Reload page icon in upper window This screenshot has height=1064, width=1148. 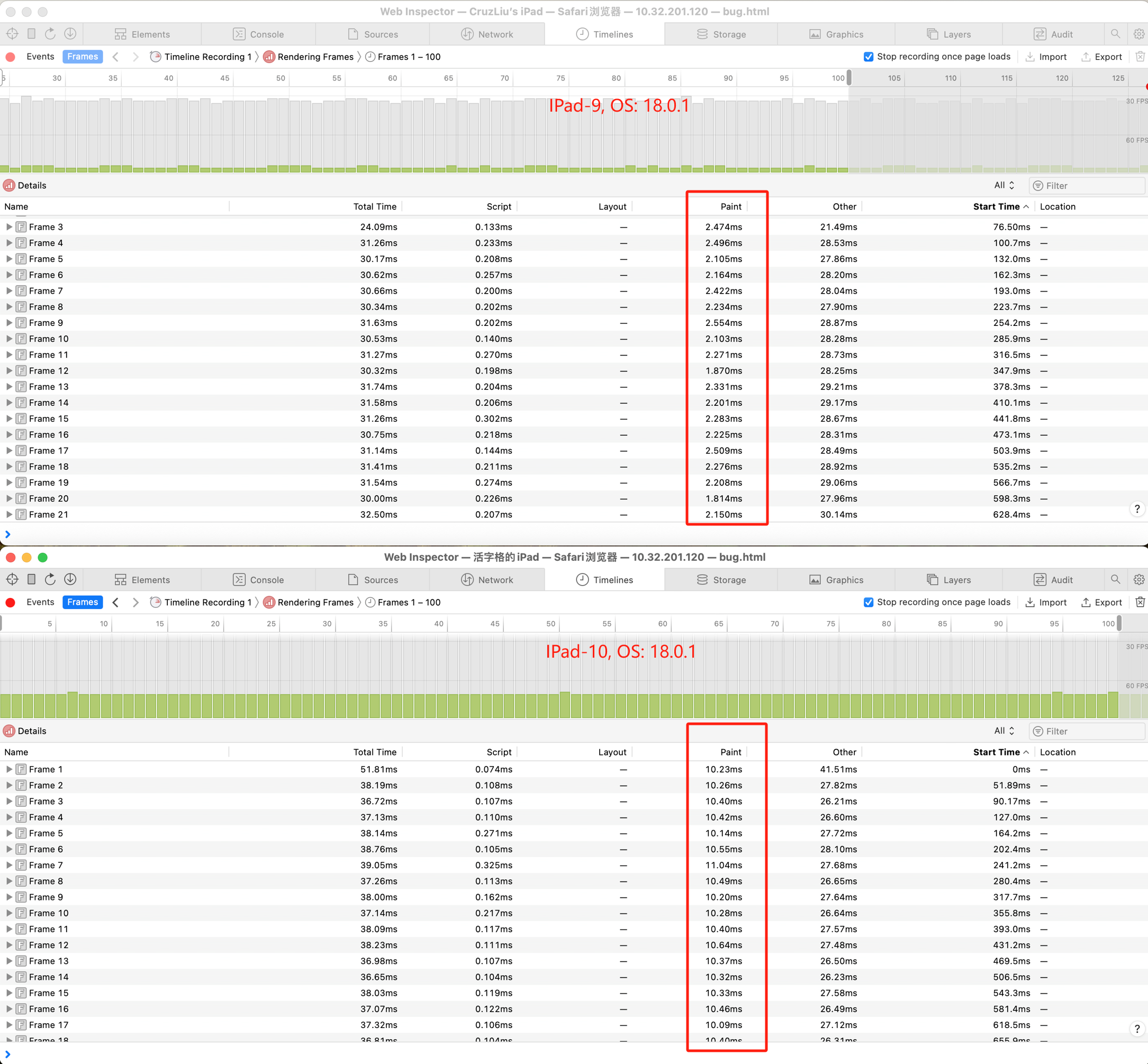coord(50,34)
